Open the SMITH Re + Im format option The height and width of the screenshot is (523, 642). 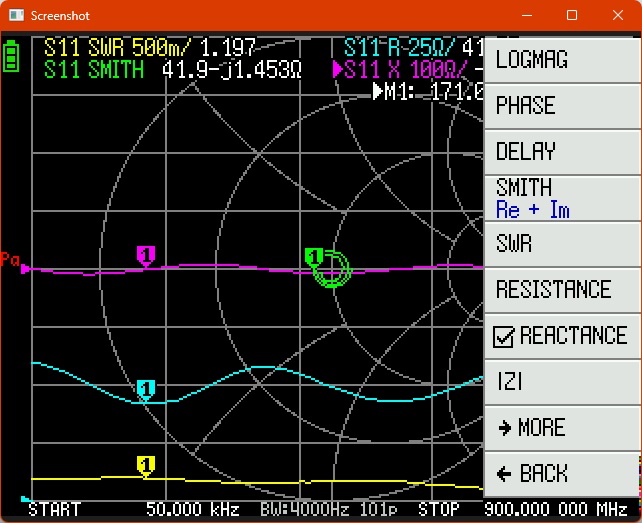click(562, 197)
